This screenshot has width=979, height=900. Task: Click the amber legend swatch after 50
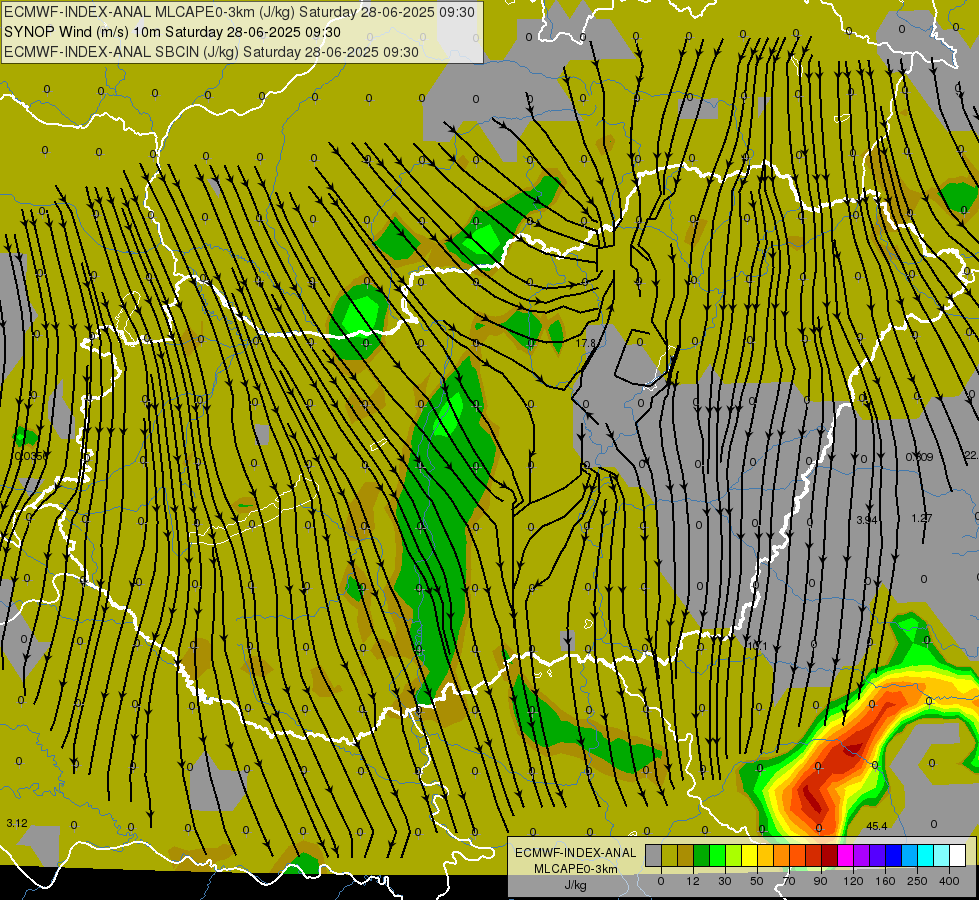(765, 856)
